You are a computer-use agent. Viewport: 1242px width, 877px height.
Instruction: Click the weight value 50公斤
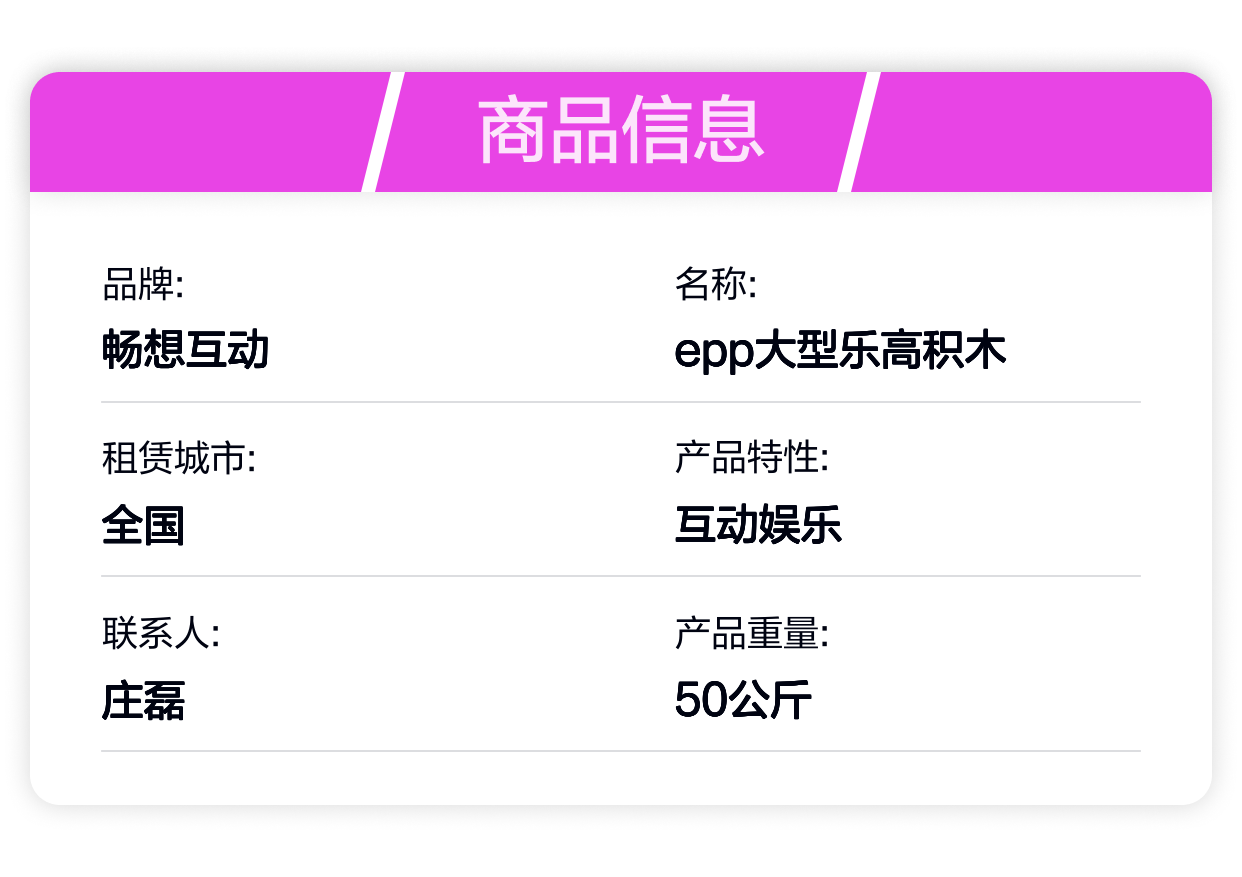click(743, 700)
